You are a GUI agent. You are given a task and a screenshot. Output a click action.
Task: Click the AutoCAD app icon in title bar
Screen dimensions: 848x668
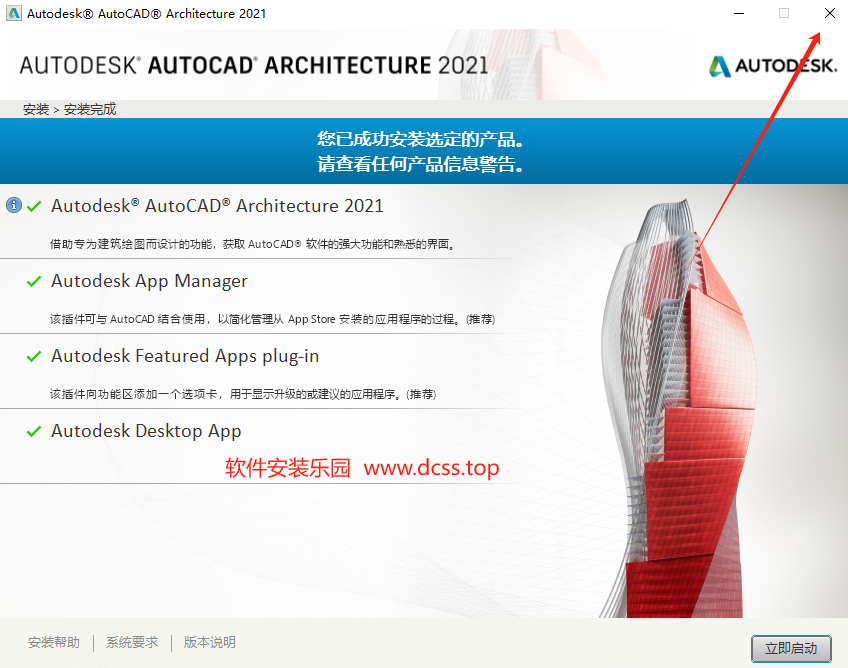pos(14,13)
